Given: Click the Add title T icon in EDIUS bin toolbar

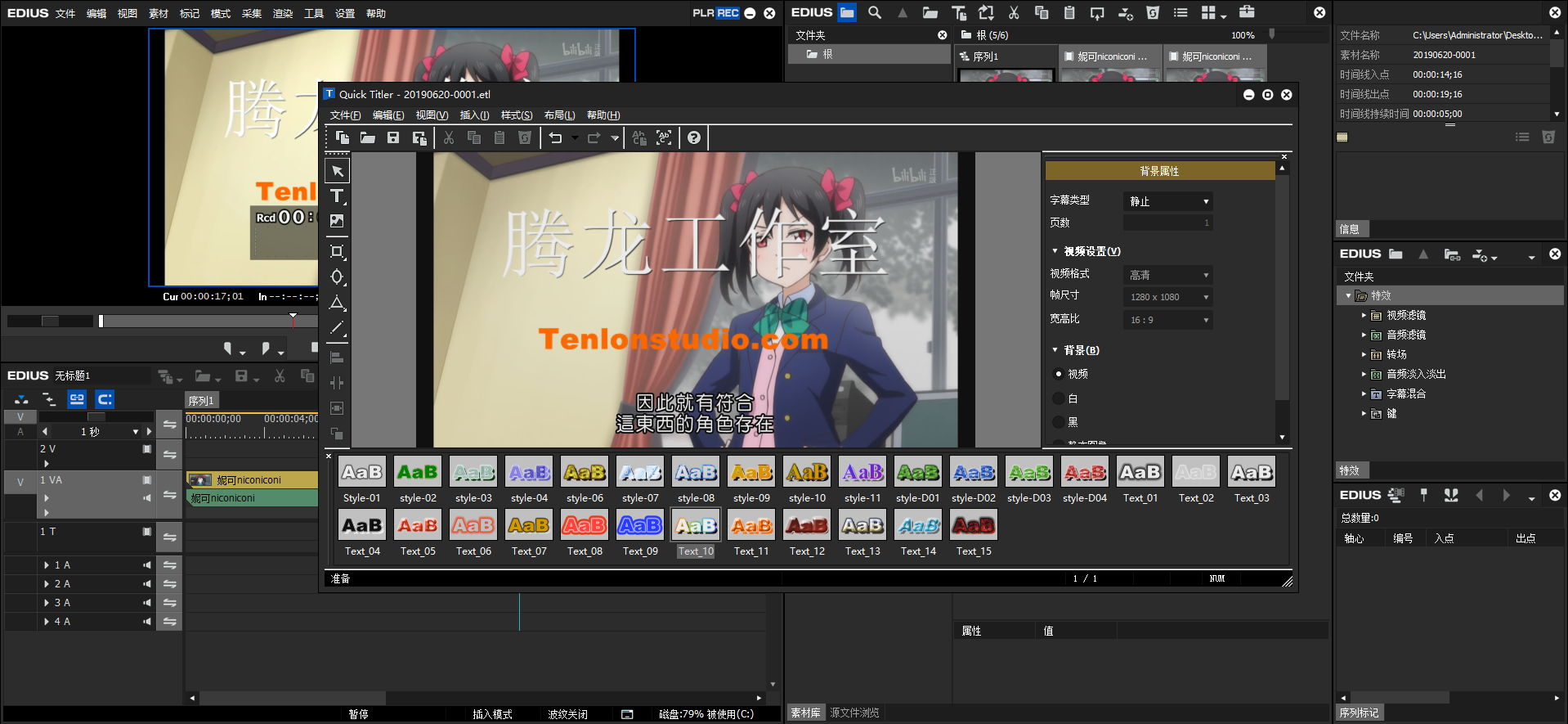Looking at the screenshot, I should (959, 12).
